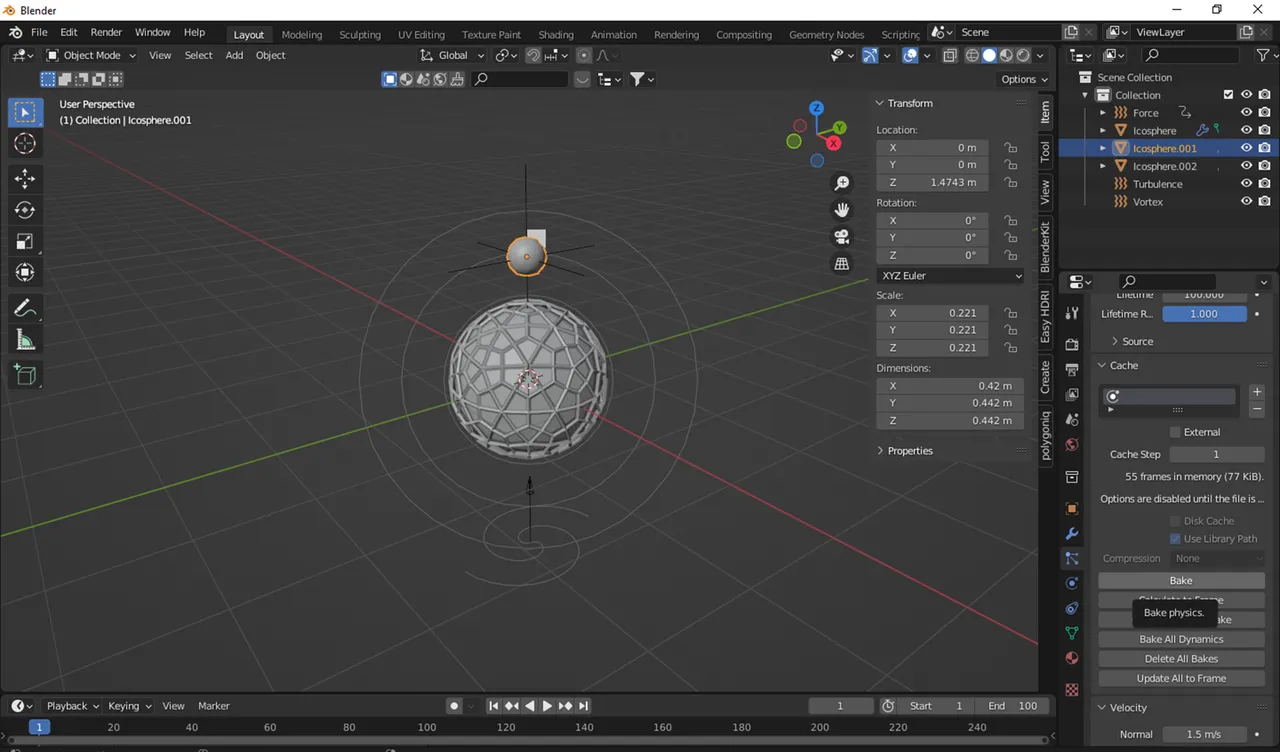Open the Add menu in viewport header
Image resolution: width=1280 pixels, height=752 pixels.
[x=234, y=56]
